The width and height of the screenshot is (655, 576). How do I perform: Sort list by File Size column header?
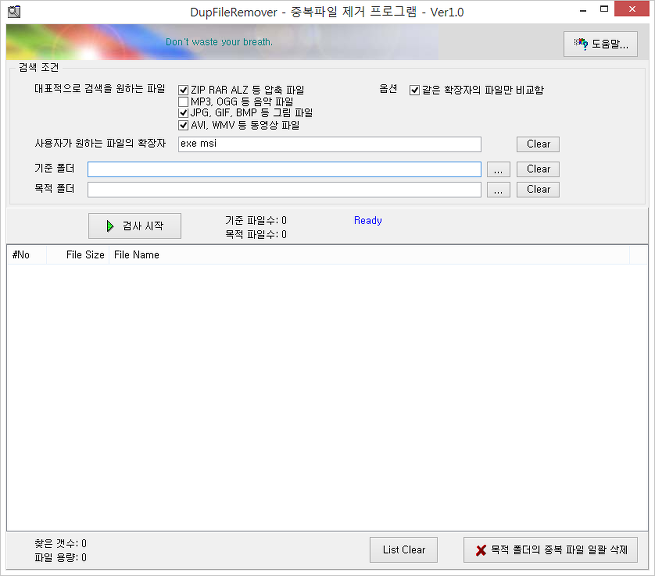coord(78,255)
